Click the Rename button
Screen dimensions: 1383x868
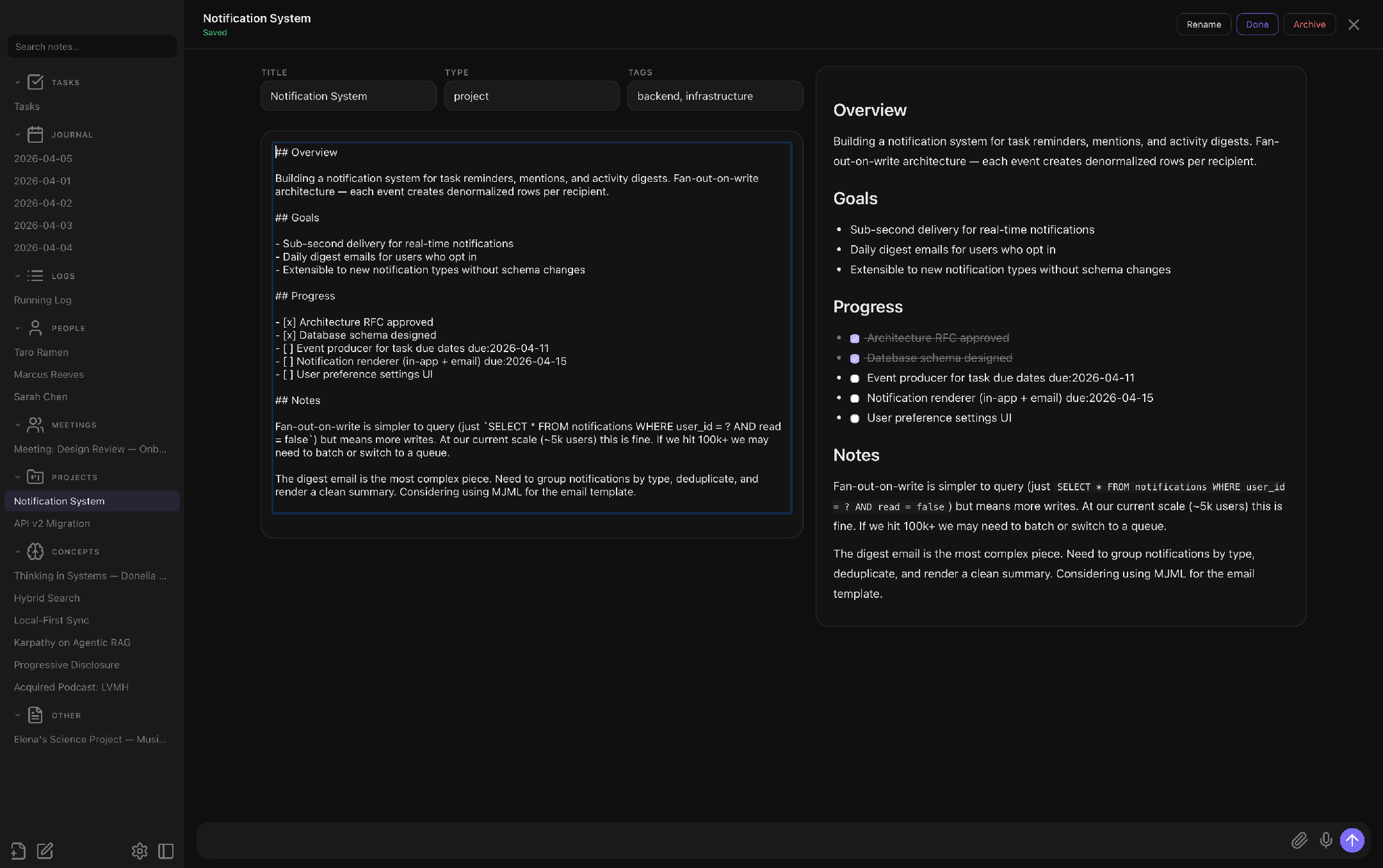coord(1204,24)
